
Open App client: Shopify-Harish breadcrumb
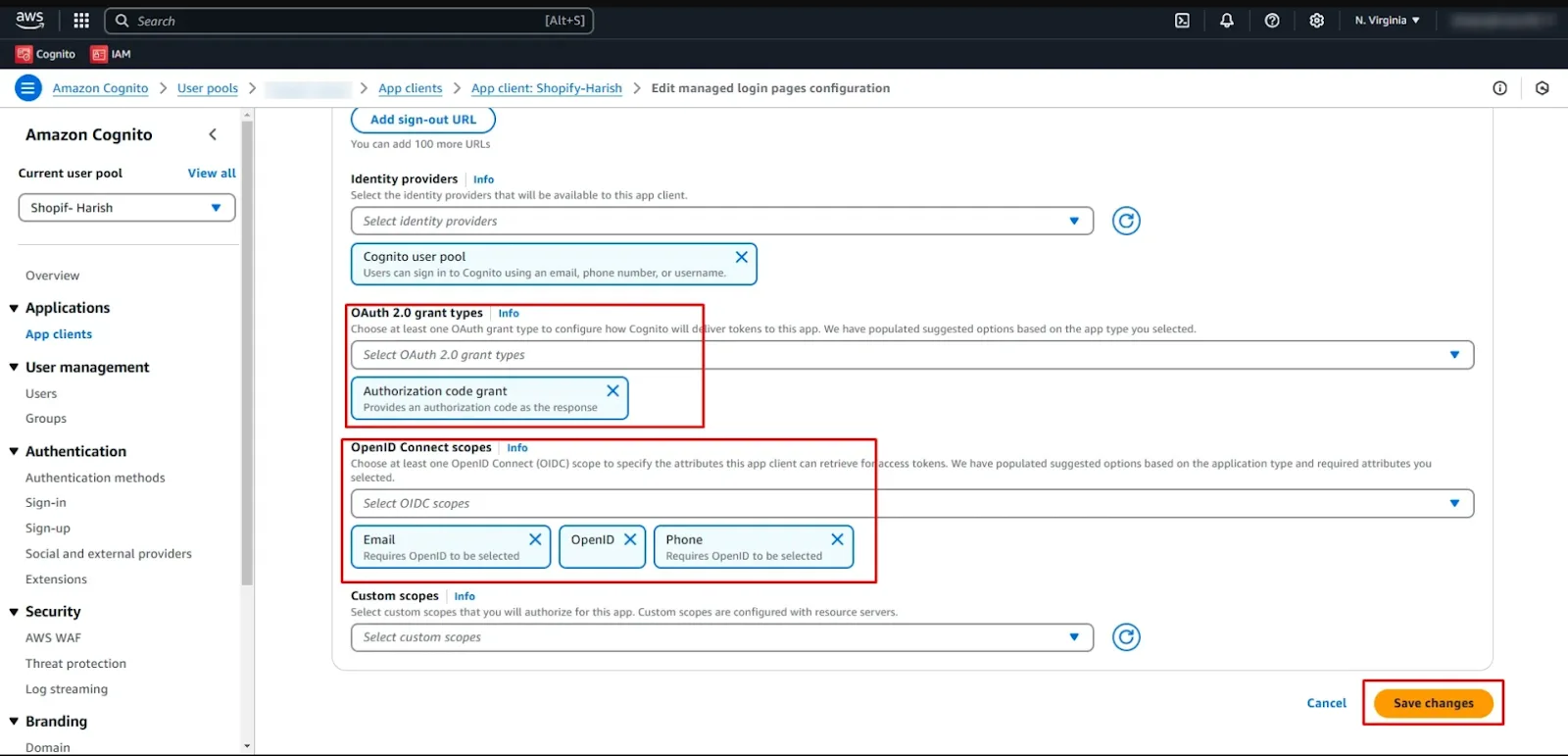pyautogui.click(x=547, y=88)
